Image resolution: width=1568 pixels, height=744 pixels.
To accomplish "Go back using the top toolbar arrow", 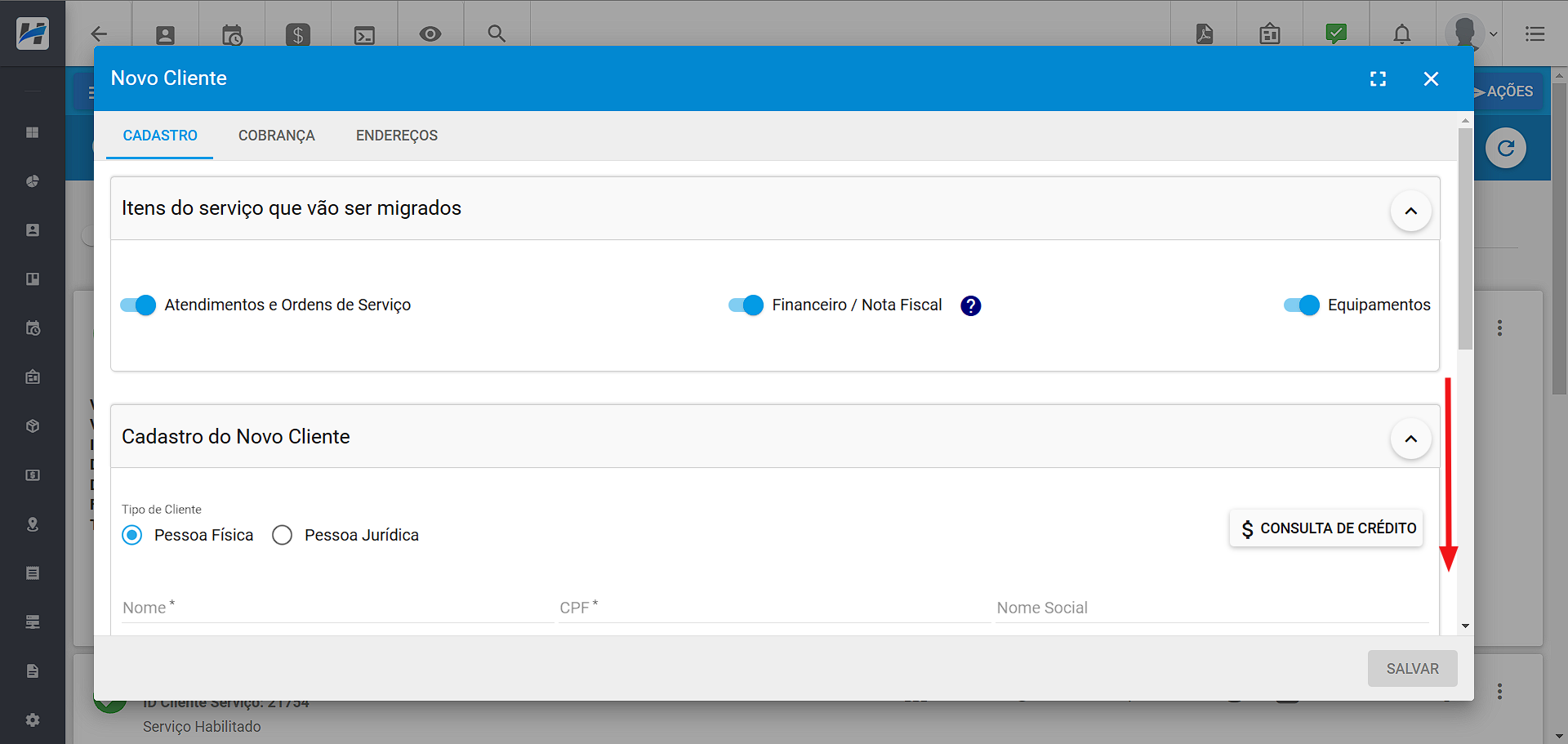I will click(99, 33).
